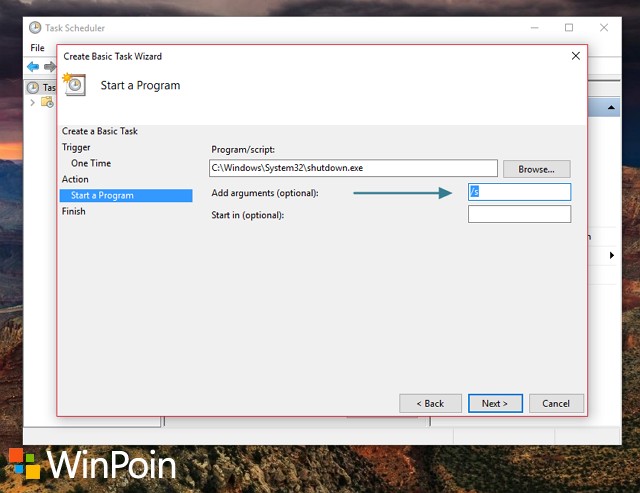640x493 pixels.
Task: Cancel the Create Basic Task Wizard
Action: (x=556, y=403)
